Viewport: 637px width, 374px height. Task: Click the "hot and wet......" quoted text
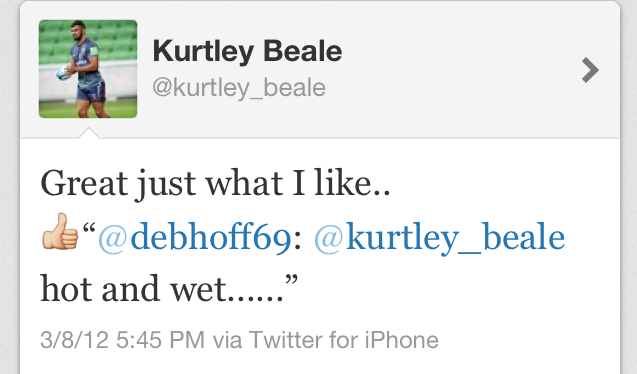coord(162,289)
